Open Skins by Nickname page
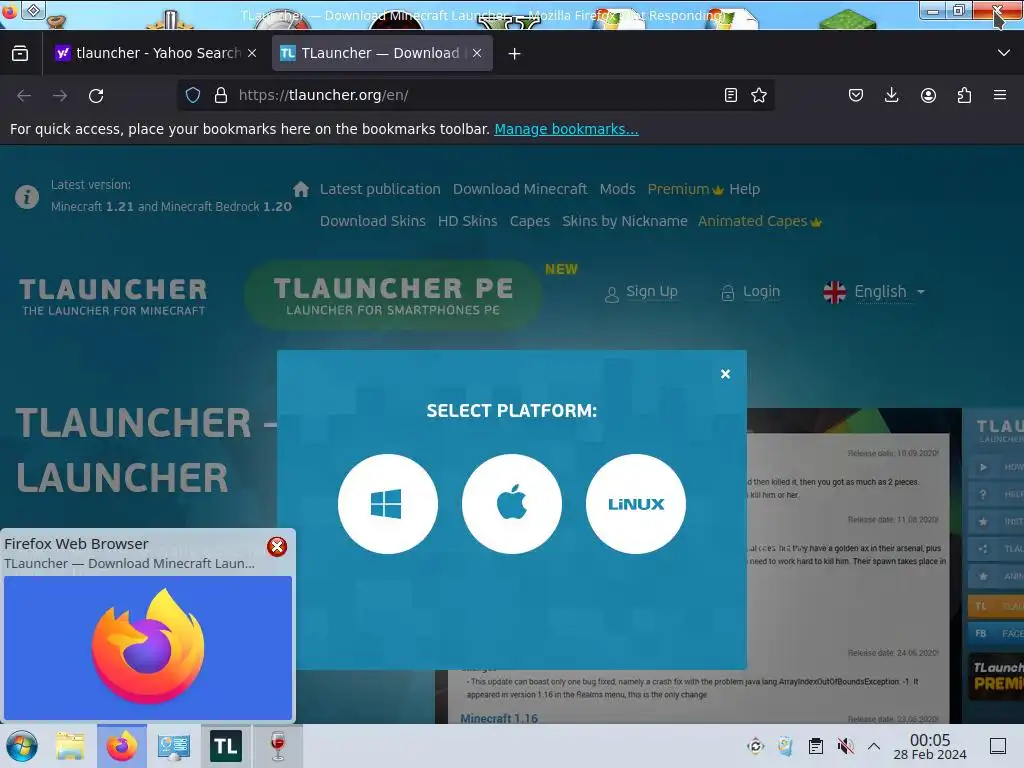This screenshot has width=1024, height=768. pyautogui.click(x=624, y=221)
